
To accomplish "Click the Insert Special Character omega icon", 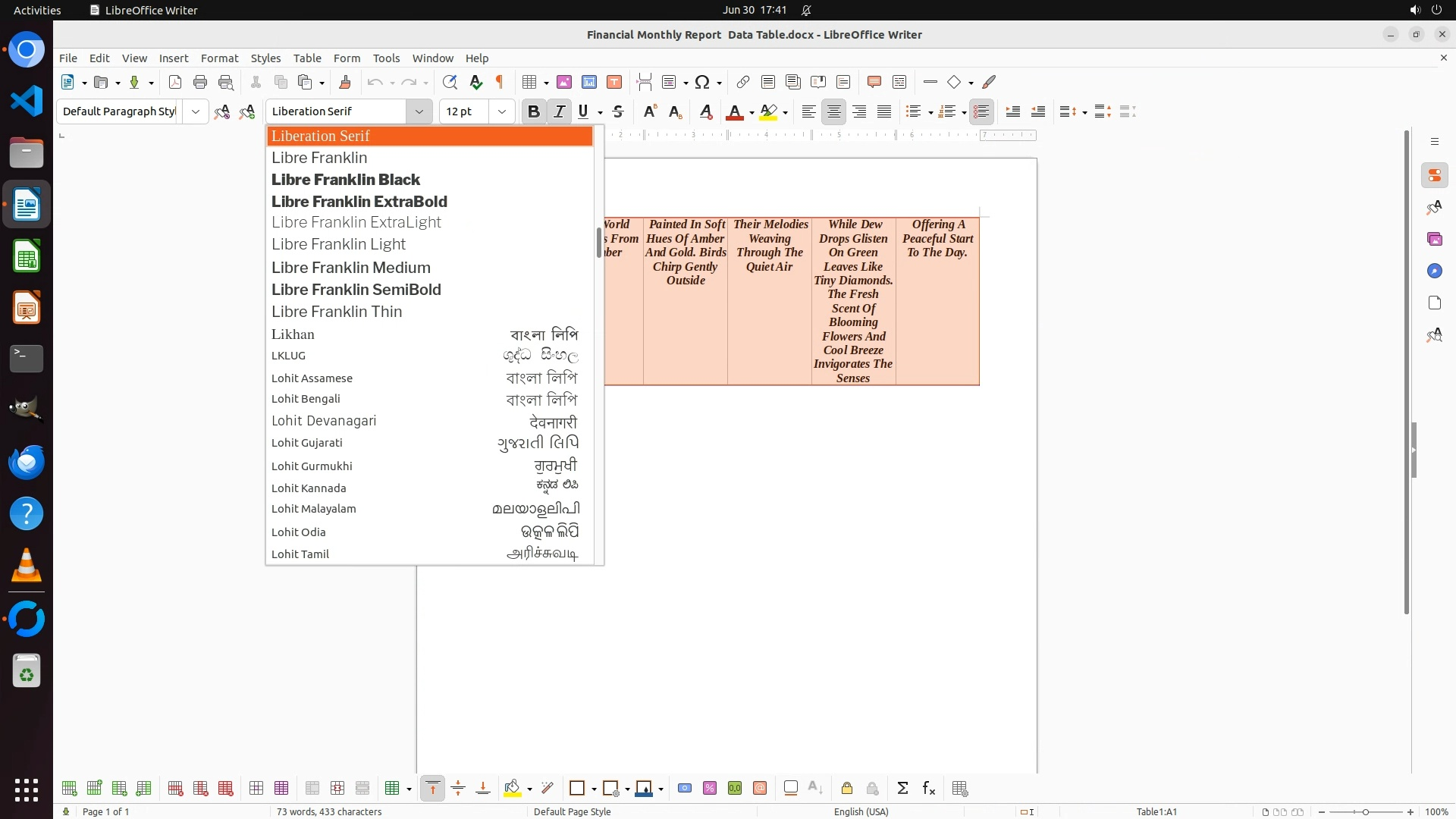I will coord(702,82).
